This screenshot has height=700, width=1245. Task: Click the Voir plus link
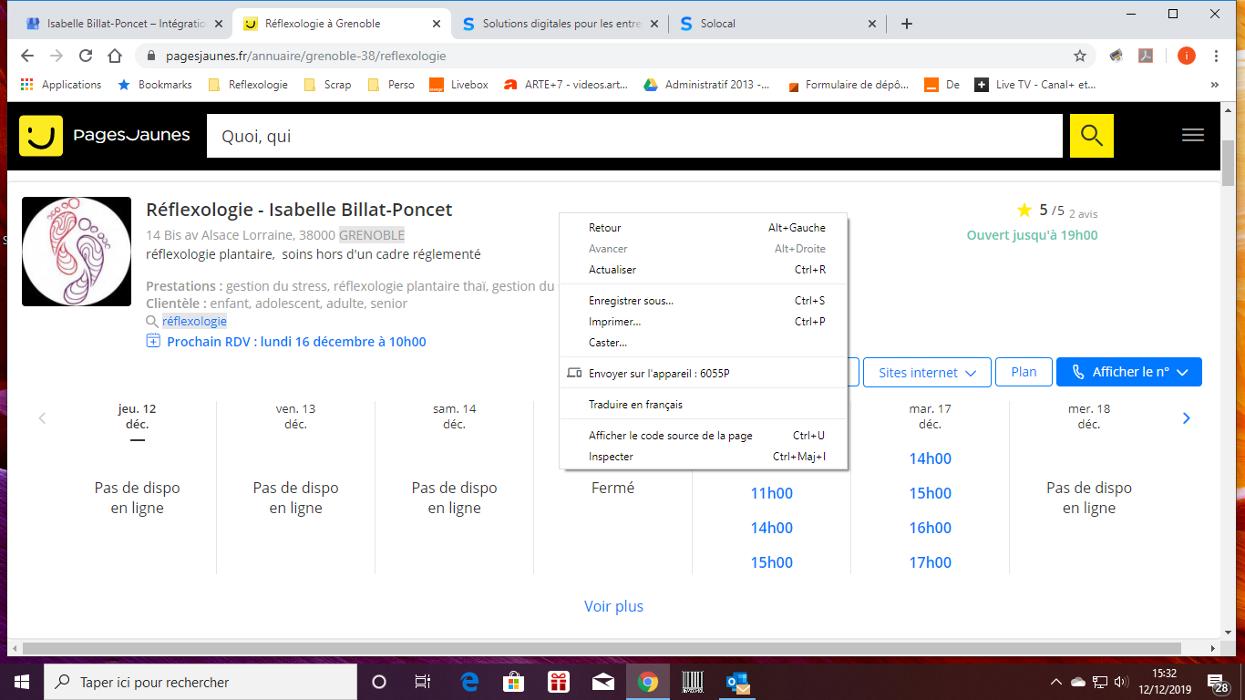(614, 606)
